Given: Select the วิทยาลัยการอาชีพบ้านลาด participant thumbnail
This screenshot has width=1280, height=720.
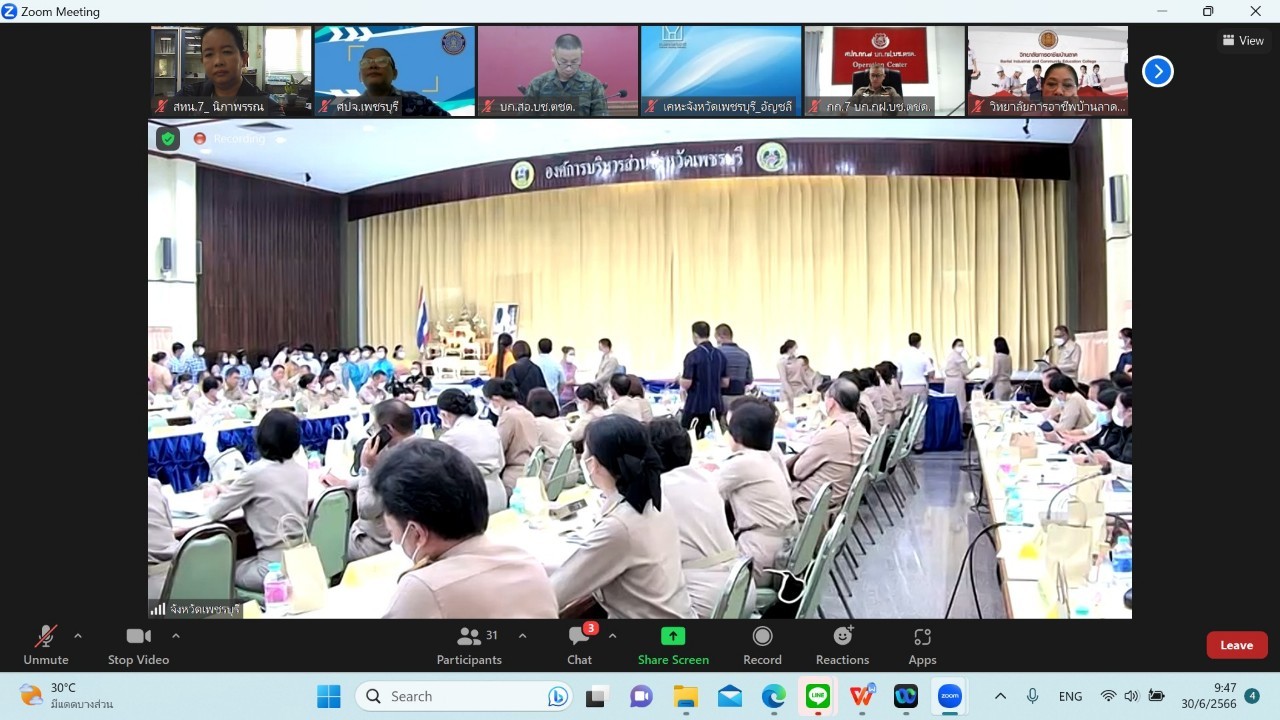Looking at the screenshot, I should click(x=1047, y=71).
